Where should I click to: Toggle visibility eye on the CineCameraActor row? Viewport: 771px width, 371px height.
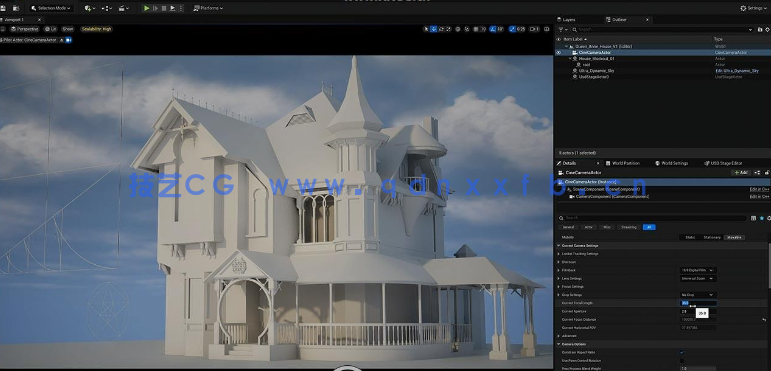(x=558, y=52)
